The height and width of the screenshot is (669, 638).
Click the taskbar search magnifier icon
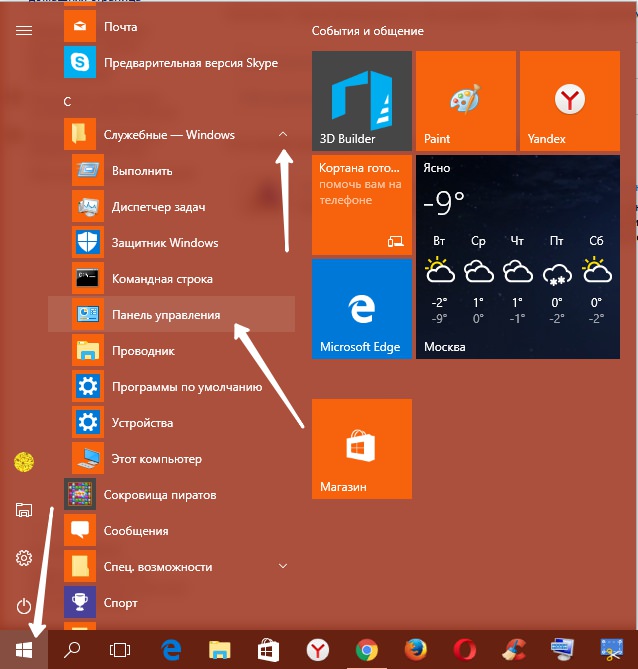click(72, 650)
